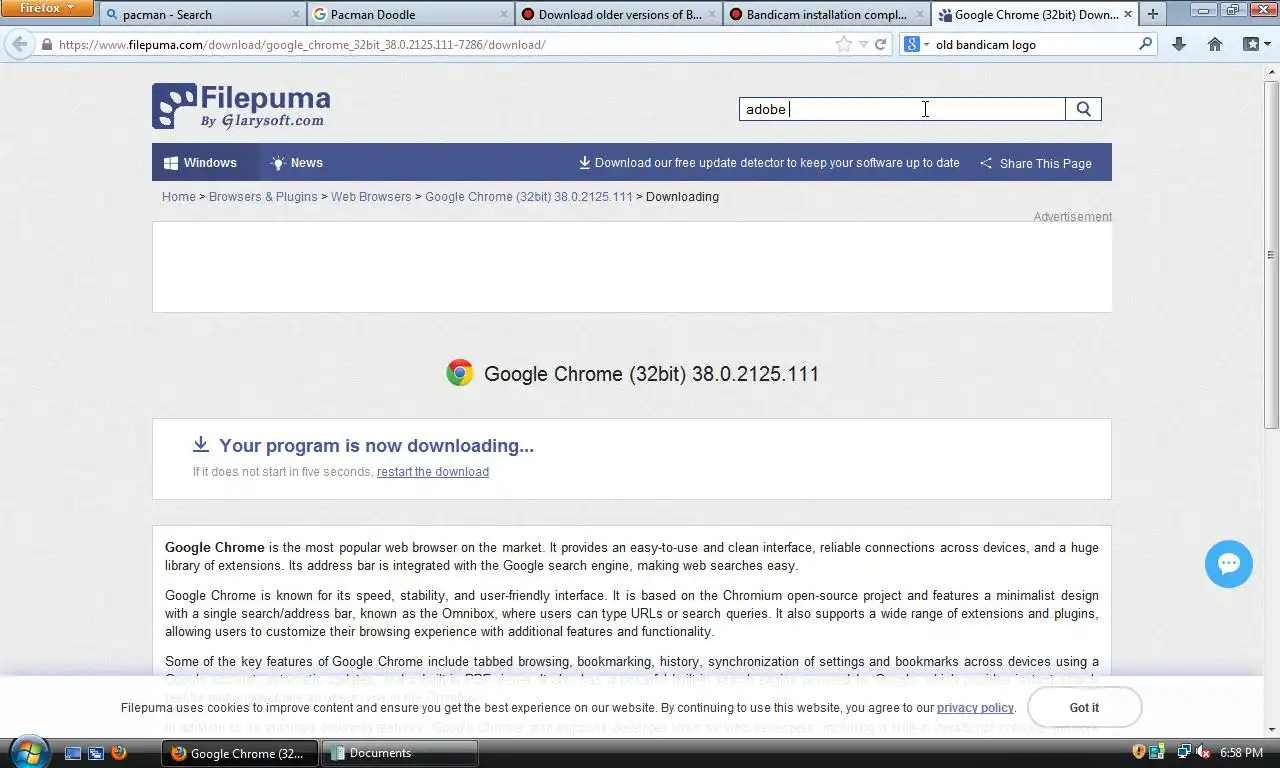1280x768 pixels.
Task: Click Show Desktop quick launch icon
Action: [x=73, y=753]
